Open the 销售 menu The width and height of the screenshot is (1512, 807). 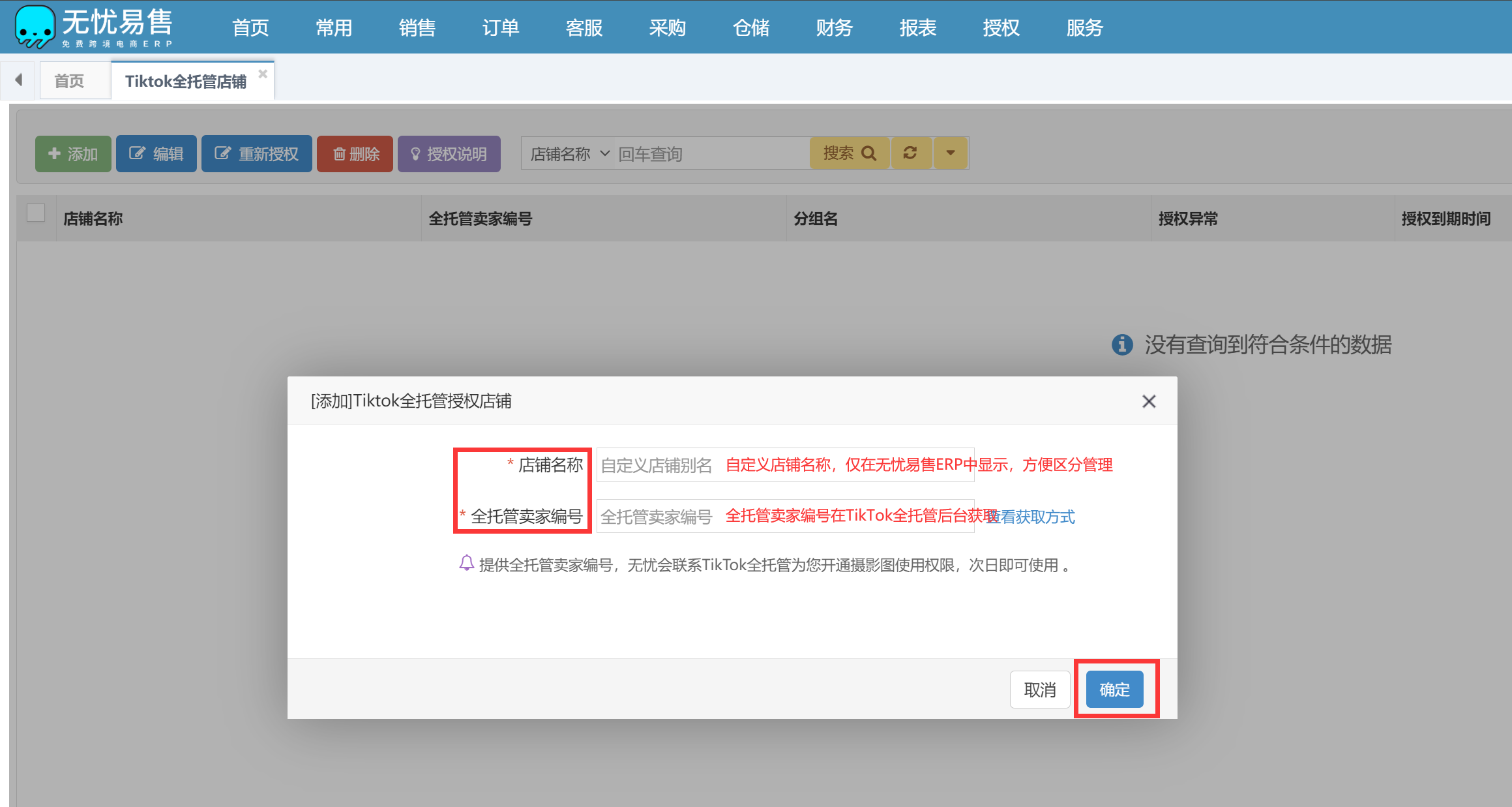417,27
